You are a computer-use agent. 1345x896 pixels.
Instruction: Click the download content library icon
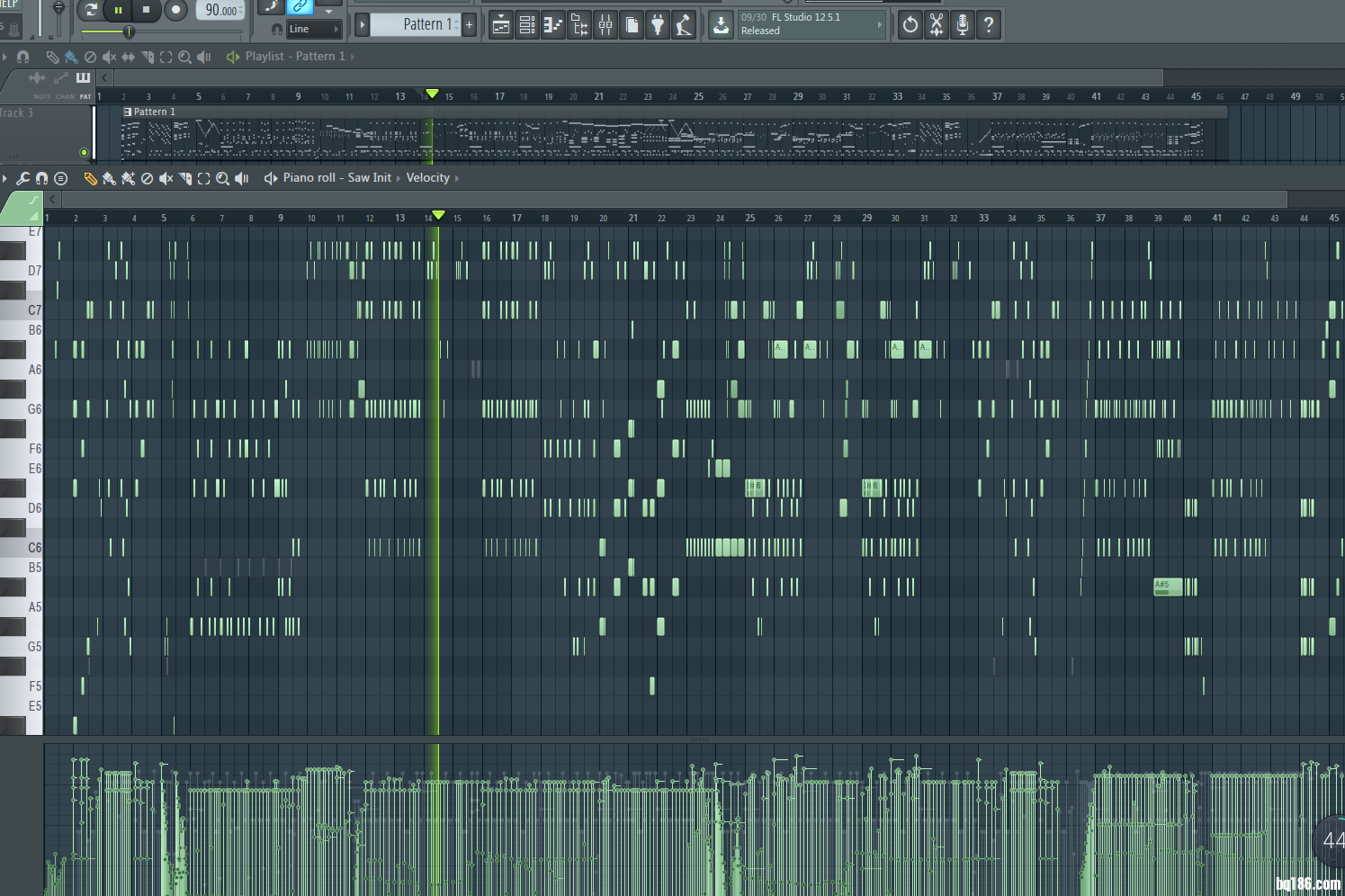click(721, 25)
